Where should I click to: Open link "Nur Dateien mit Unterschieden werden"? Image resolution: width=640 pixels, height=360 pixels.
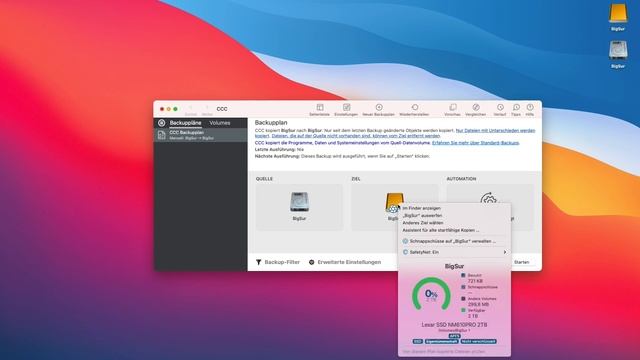click(x=495, y=131)
